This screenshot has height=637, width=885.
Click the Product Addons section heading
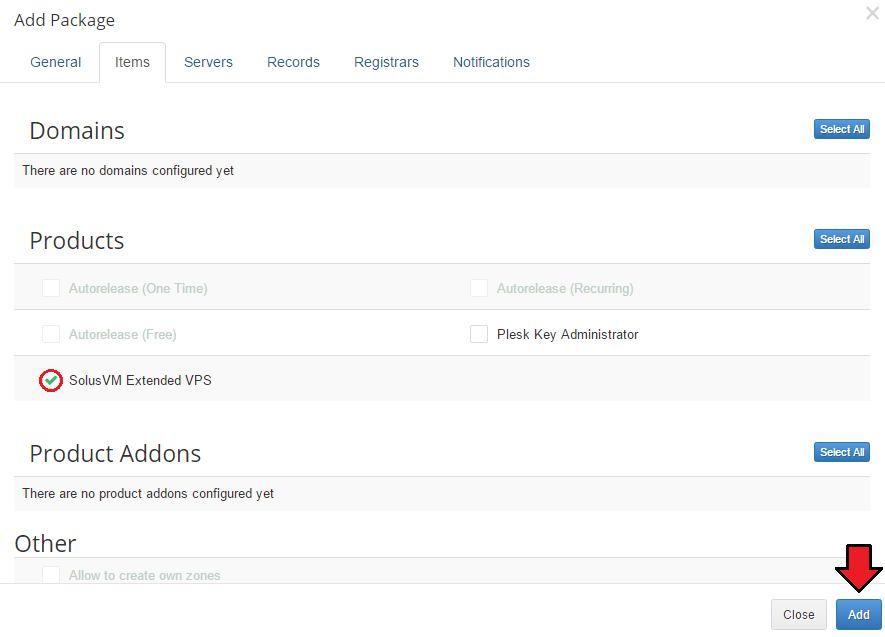tap(115, 454)
